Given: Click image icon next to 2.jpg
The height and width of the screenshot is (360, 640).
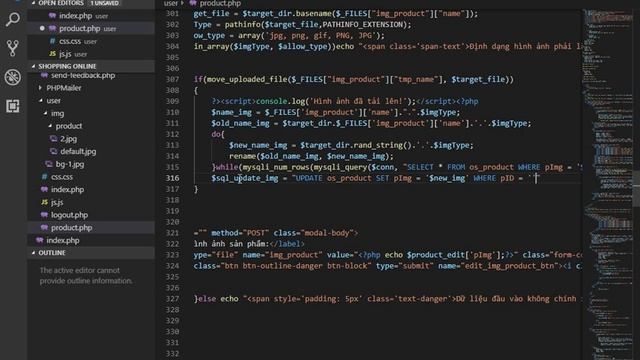Looking at the screenshot, I should [53, 139].
